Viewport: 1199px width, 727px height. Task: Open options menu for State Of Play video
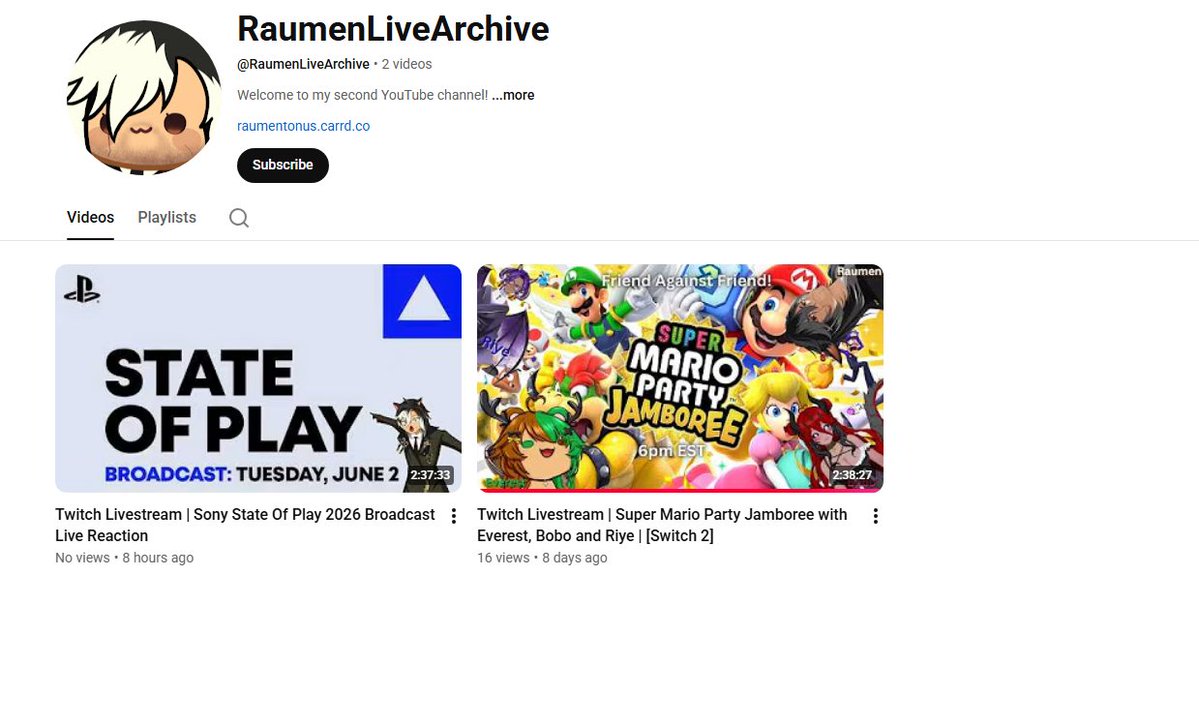click(x=453, y=516)
